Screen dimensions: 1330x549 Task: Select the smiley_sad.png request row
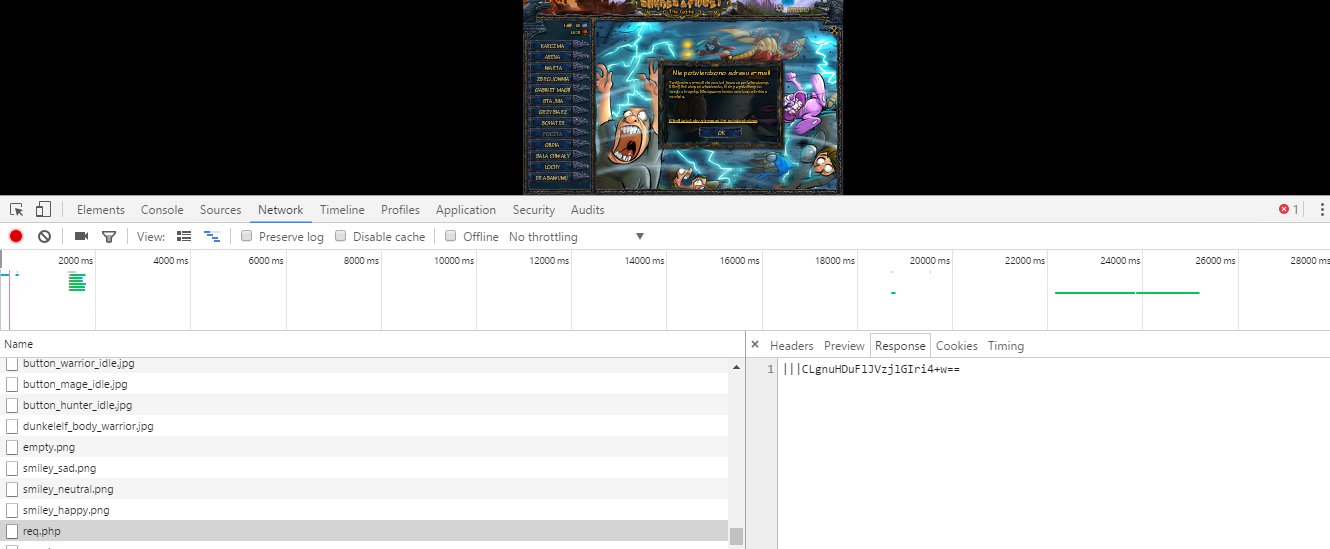point(365,468)
